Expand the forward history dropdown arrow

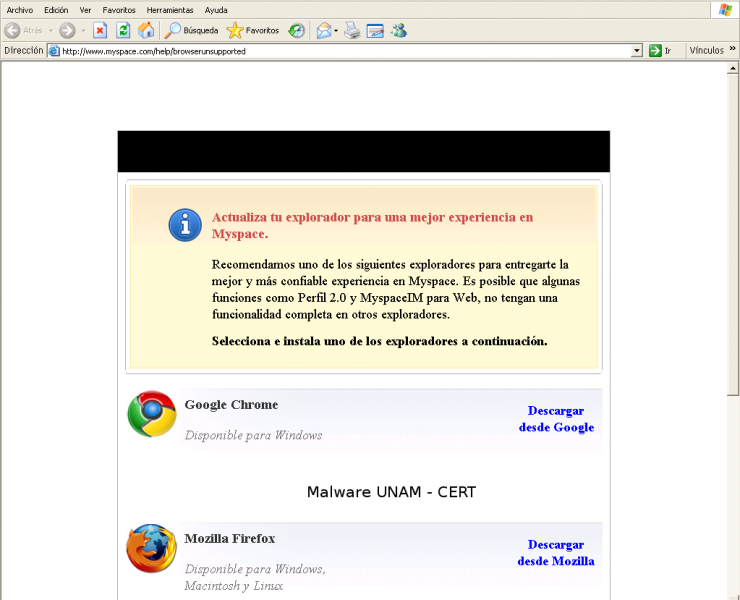[83, 31]
